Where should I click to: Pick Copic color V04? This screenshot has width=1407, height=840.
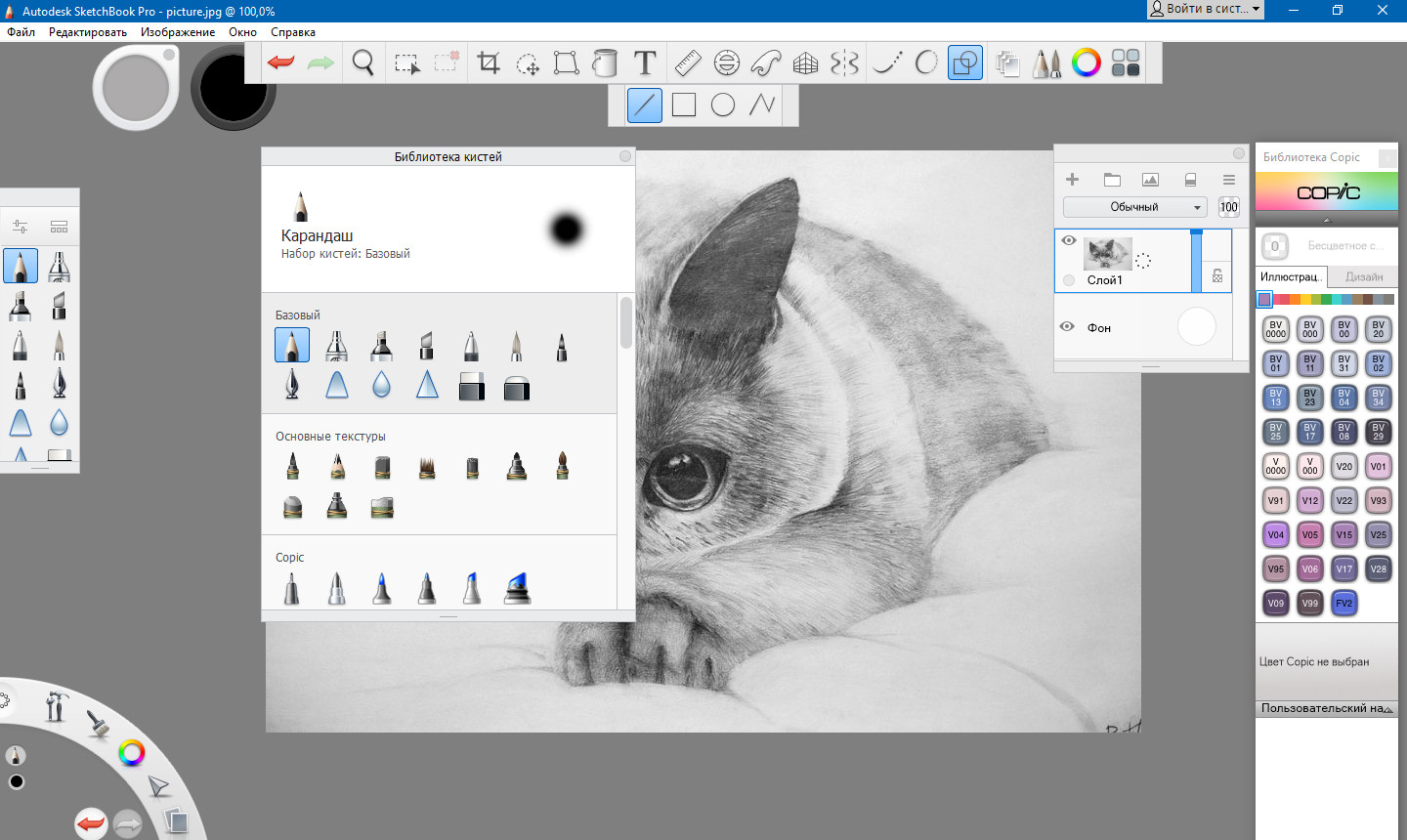click(x=1276, y=534)
